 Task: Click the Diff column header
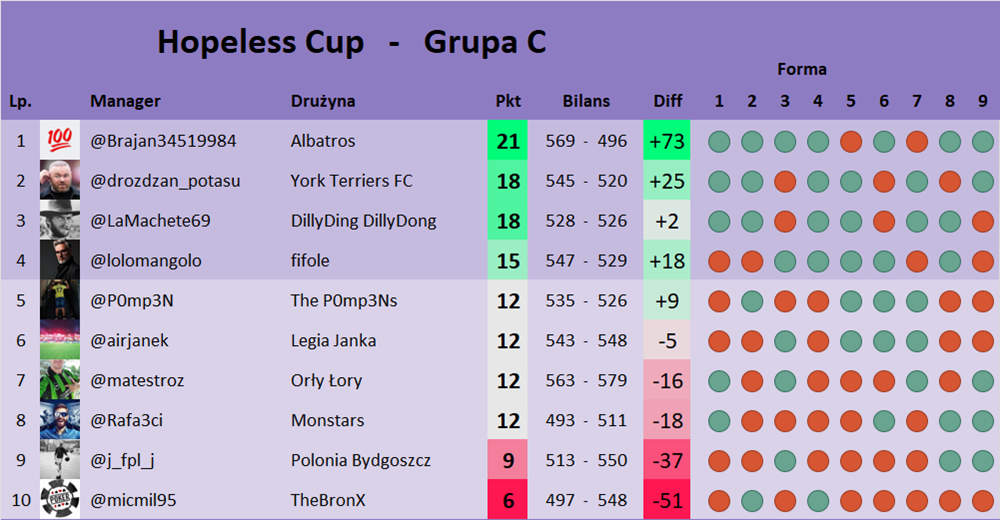[x=668, y=101]
